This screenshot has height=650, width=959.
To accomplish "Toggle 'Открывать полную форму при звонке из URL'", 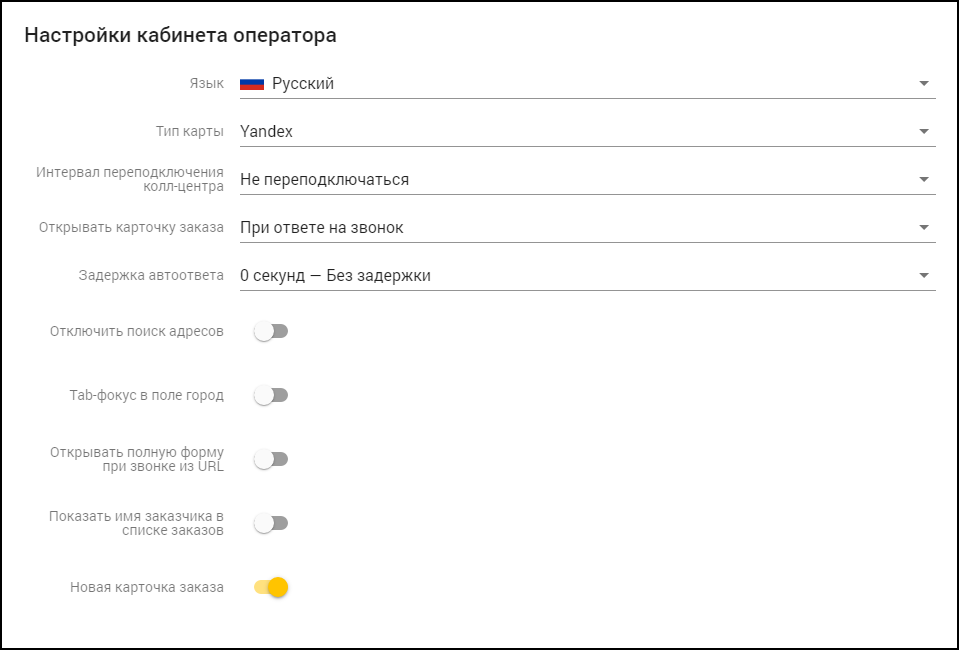I will click(x=271, y=459).
